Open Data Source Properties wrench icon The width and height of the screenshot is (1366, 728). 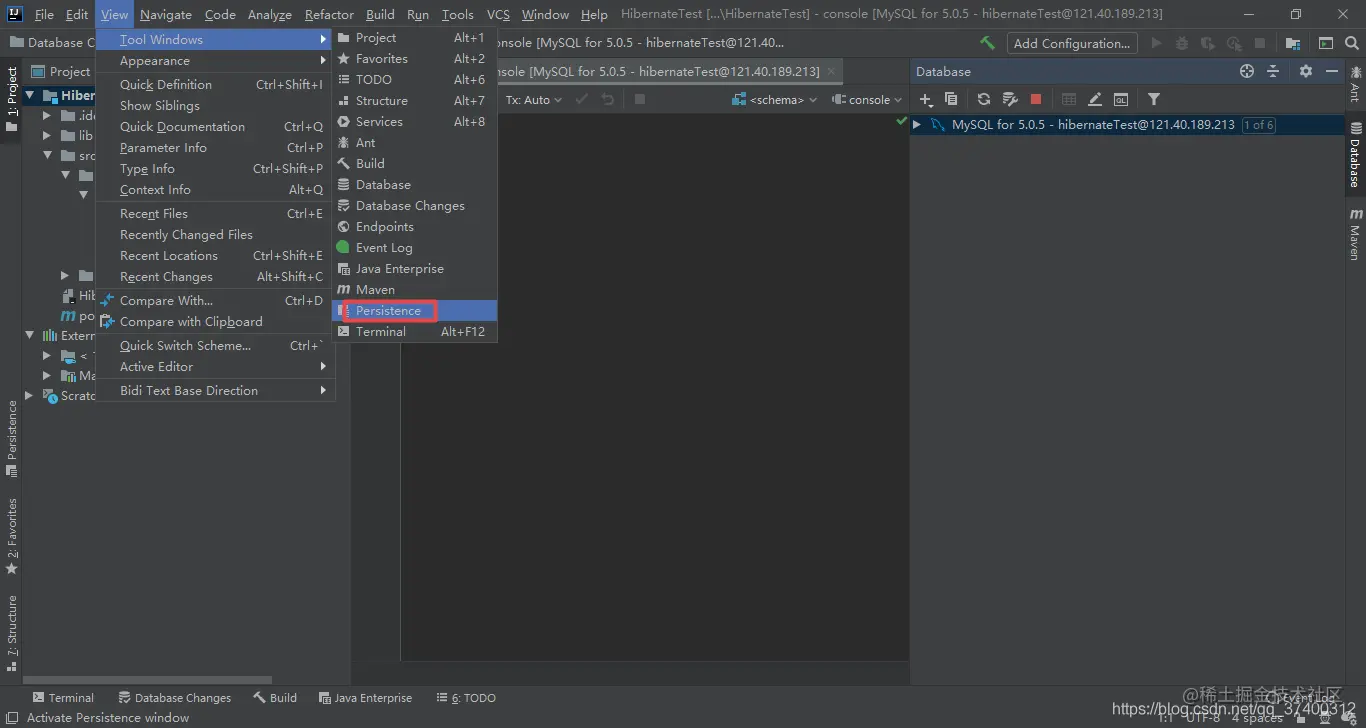[x=1010, y=99]
